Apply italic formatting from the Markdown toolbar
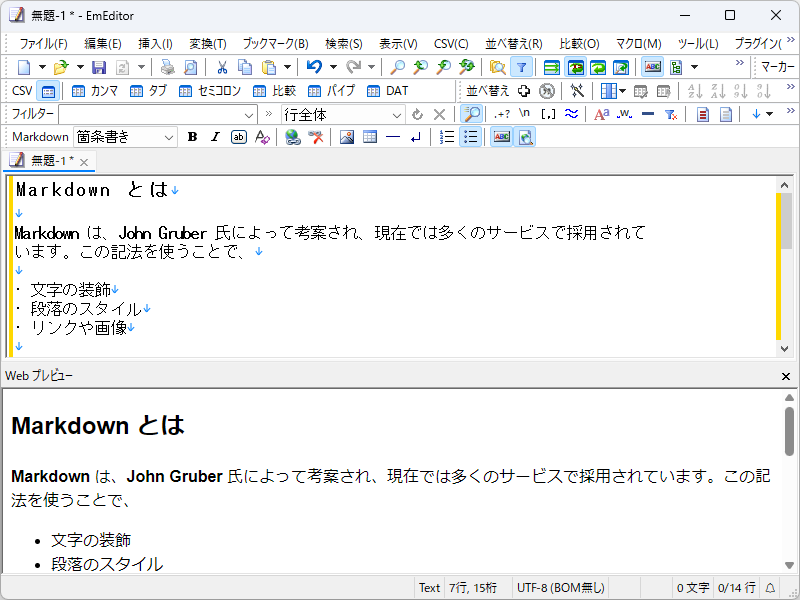Viewport: 800px width, 600px height. click(x=213, y=137)
